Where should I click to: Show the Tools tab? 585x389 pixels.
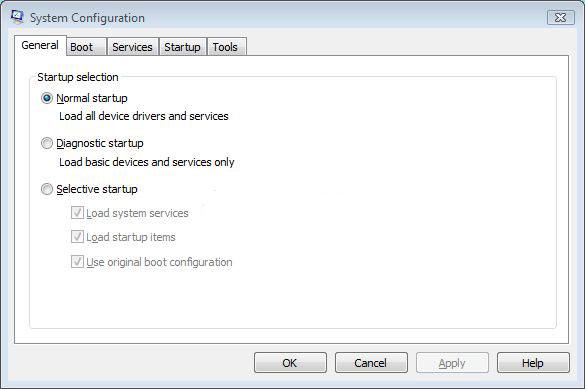click(226, 47)
